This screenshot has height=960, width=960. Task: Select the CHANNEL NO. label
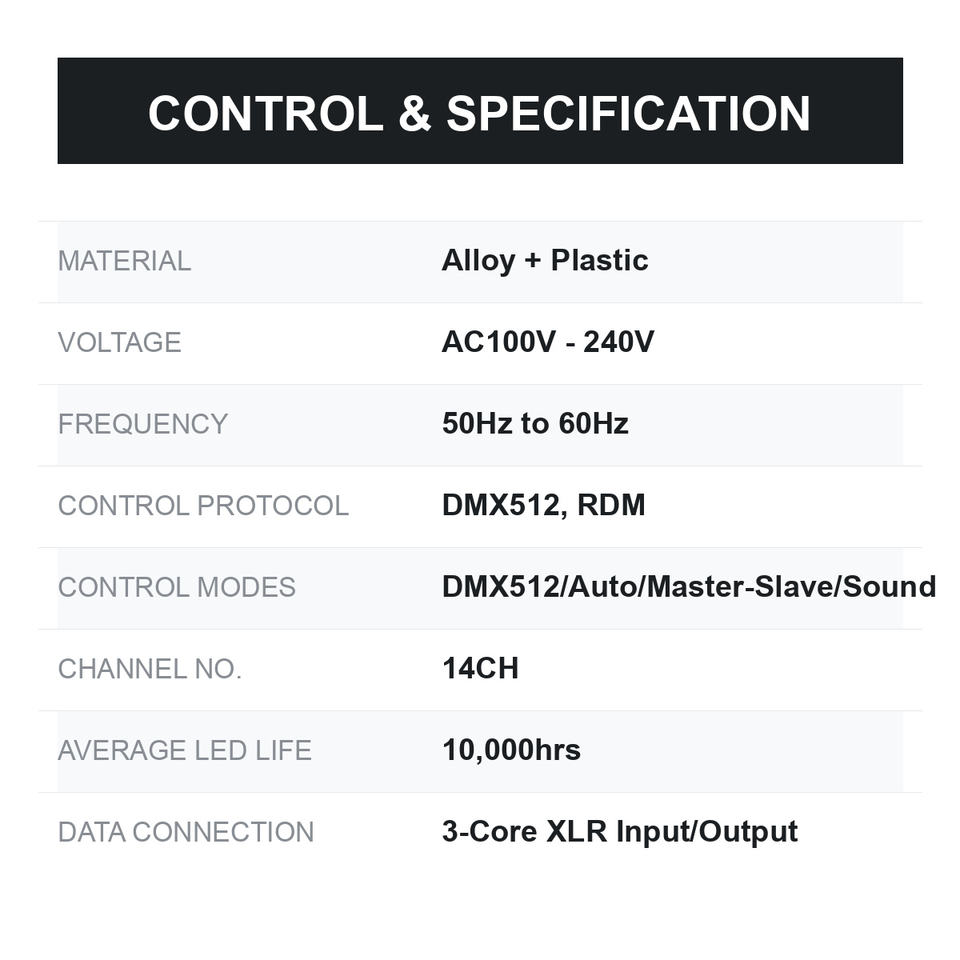coord(150,669)
